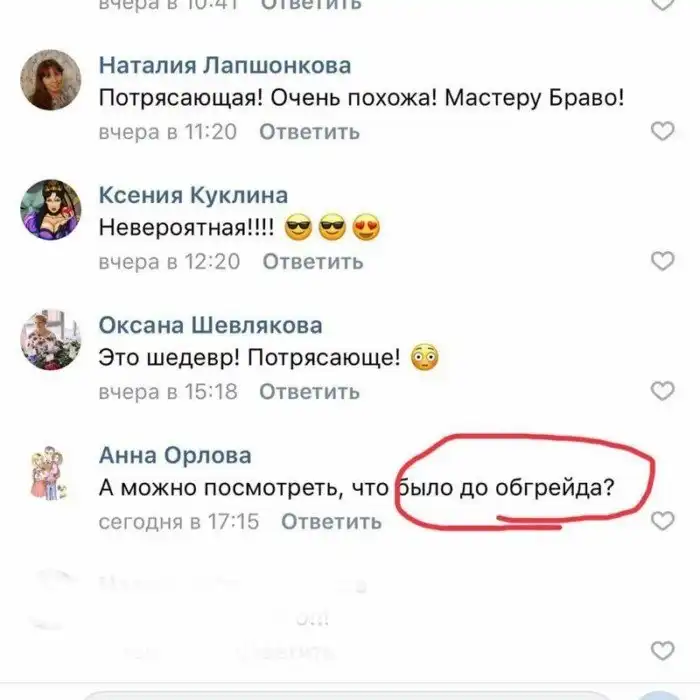Open profile link Оксана Шевлякова
Viewport: 700px width, 700px height.
click(x=210, y=325)
